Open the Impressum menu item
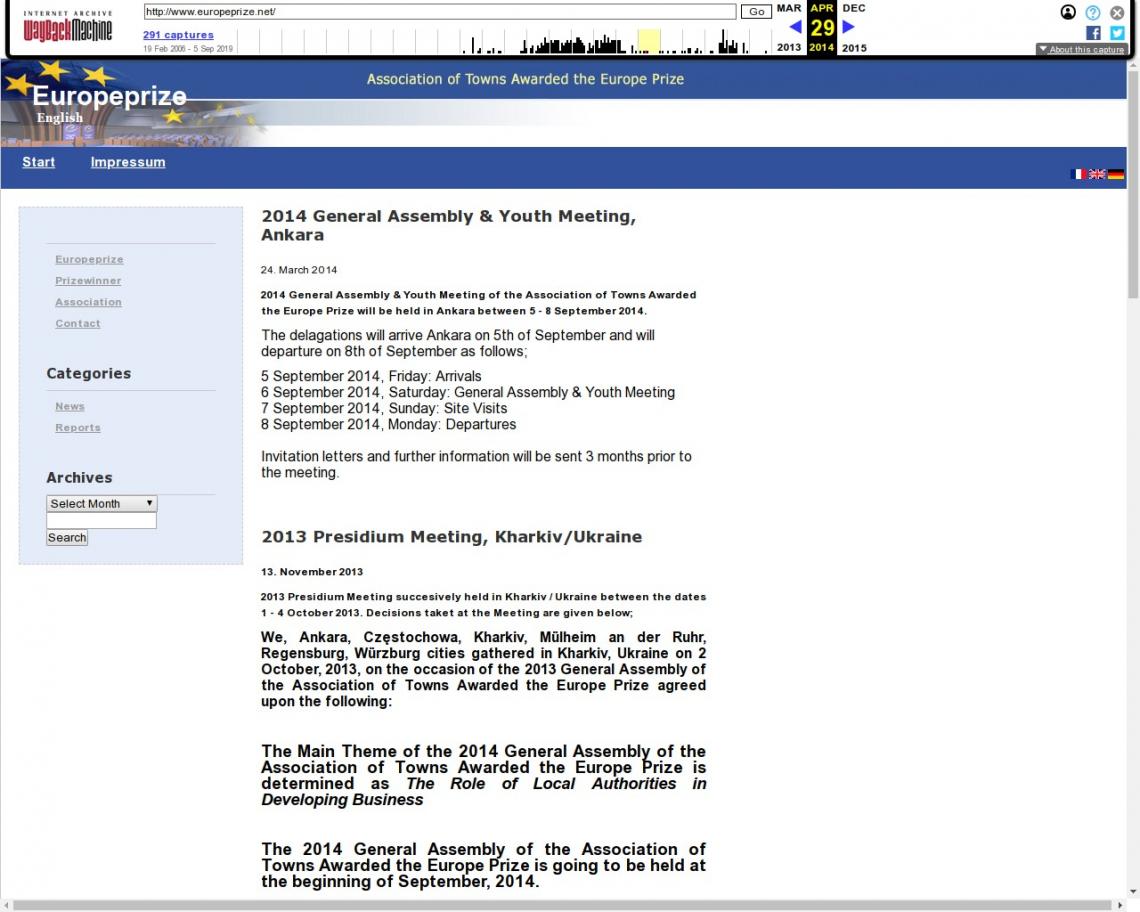The height and width of the screenshot is (912, 1140). [128, 162]
